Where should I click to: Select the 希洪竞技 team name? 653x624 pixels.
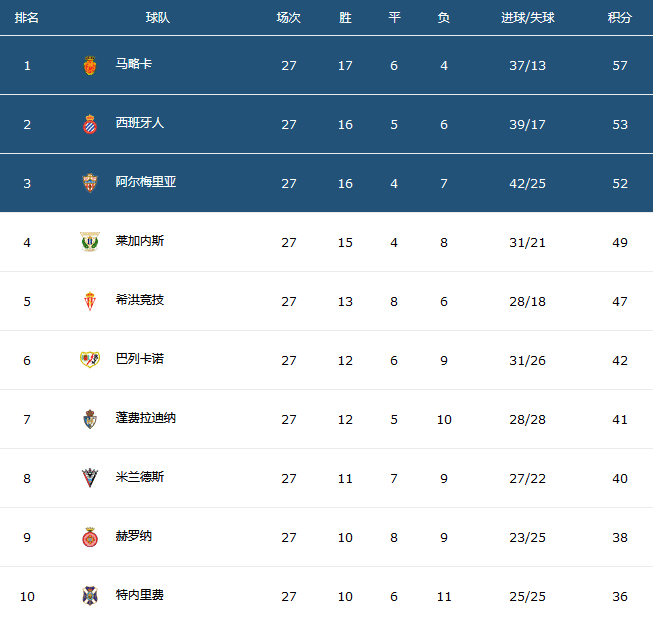(x=140, y=300)
